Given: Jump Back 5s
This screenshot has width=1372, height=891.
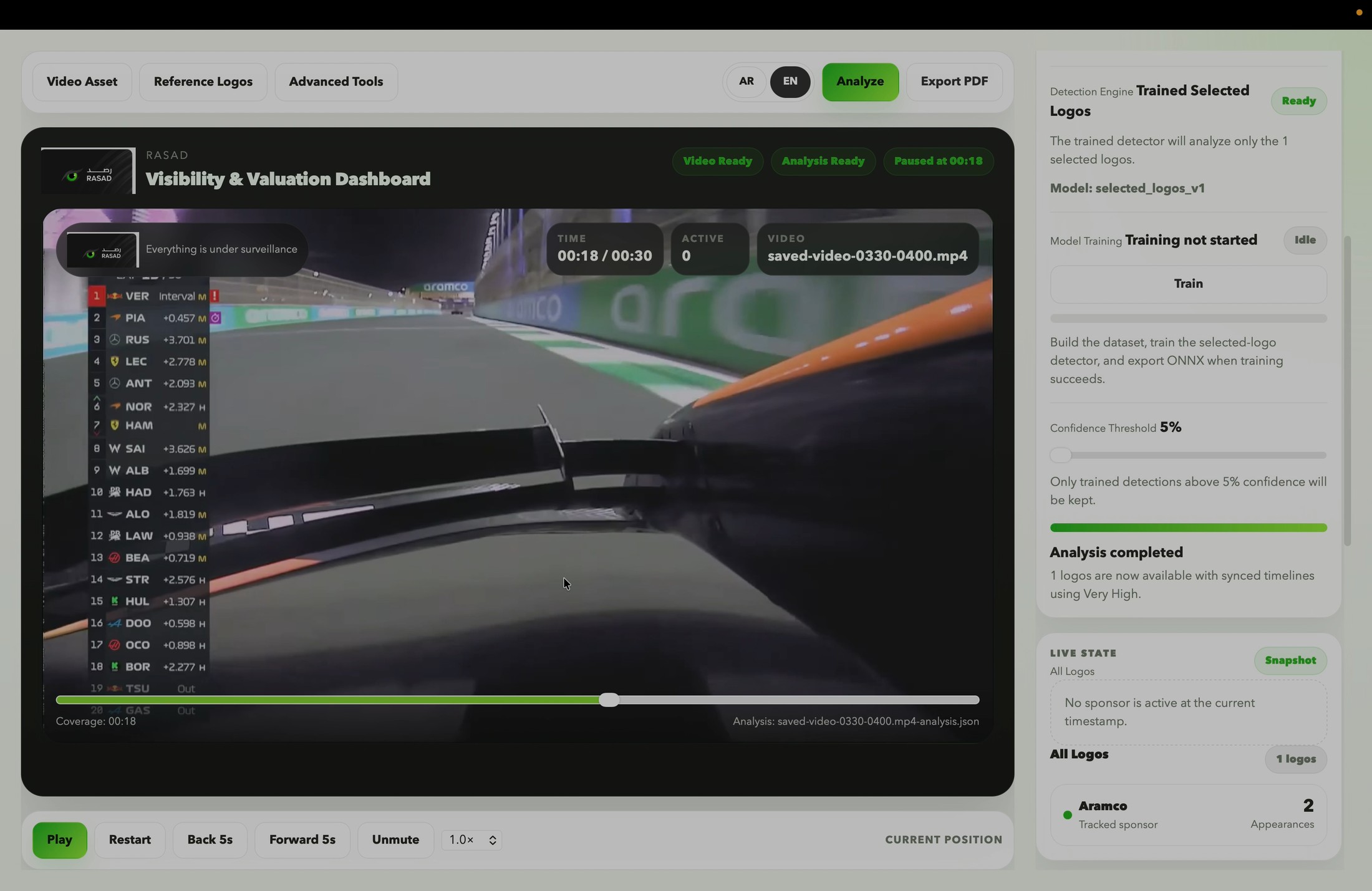Looking at the screenshot, I should (x=210, y=840).
